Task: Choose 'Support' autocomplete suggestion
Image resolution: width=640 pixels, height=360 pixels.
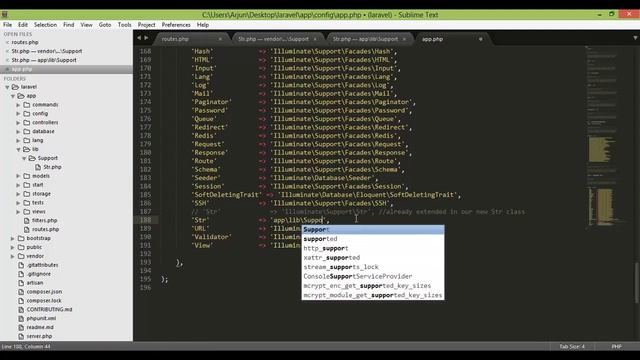Action: pyautogui.click(x=373, y=230)
